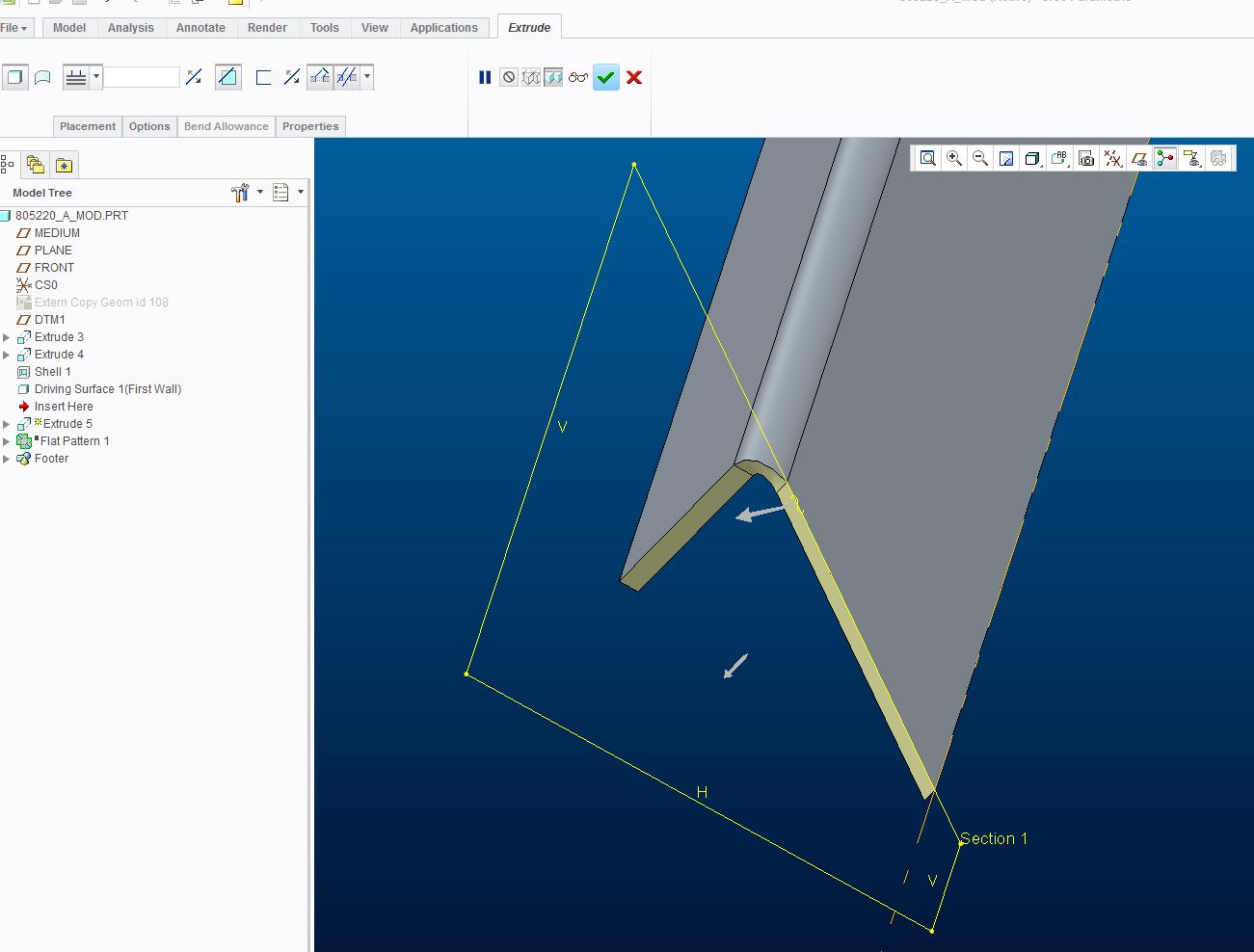Open the datum display filters icon
The width and height of the screenshot is (1254, 952).
click(1113, 158)
